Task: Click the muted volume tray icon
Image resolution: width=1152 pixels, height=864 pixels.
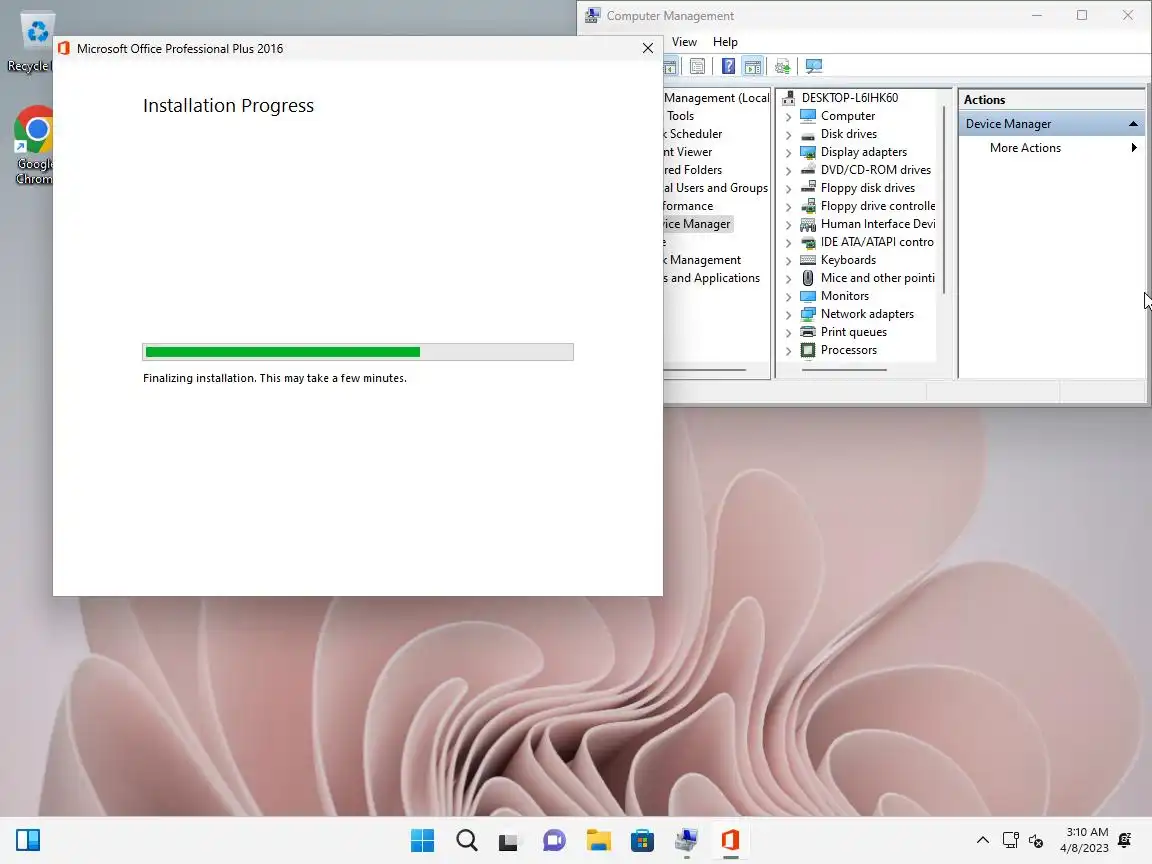Action: [1036, 840]
